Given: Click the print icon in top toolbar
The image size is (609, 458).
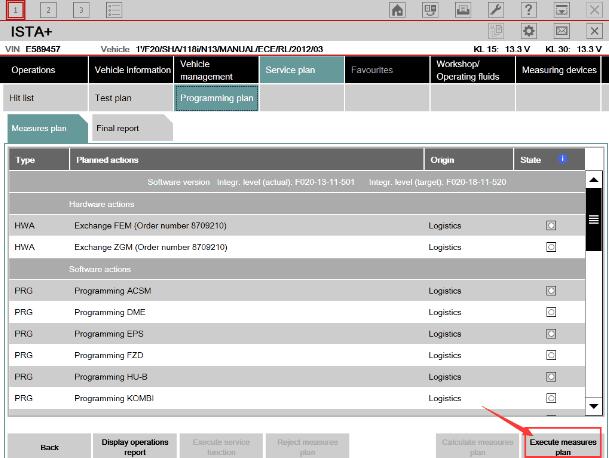Looking at the screenshot, I should [463, 10].
